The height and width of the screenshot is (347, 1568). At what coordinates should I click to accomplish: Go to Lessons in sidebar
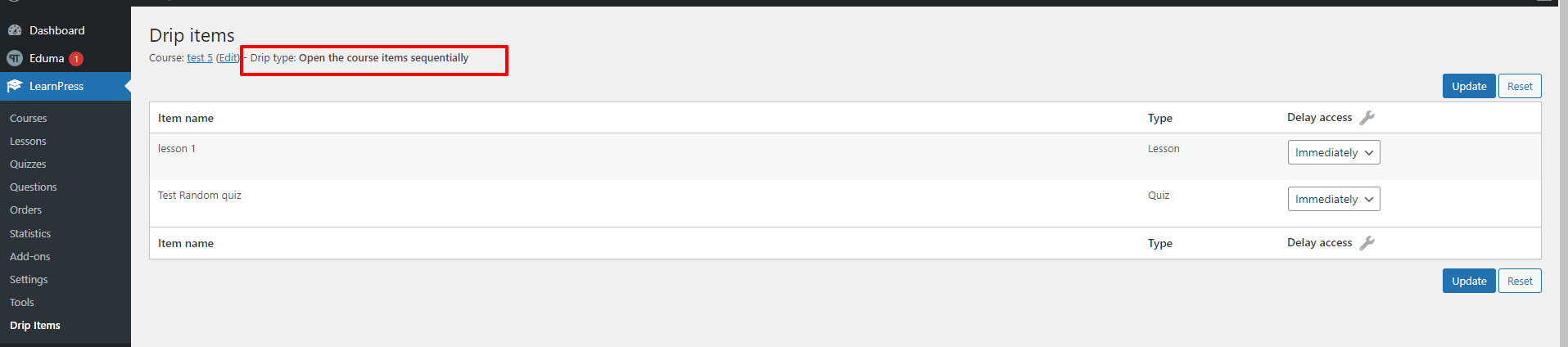28,142
